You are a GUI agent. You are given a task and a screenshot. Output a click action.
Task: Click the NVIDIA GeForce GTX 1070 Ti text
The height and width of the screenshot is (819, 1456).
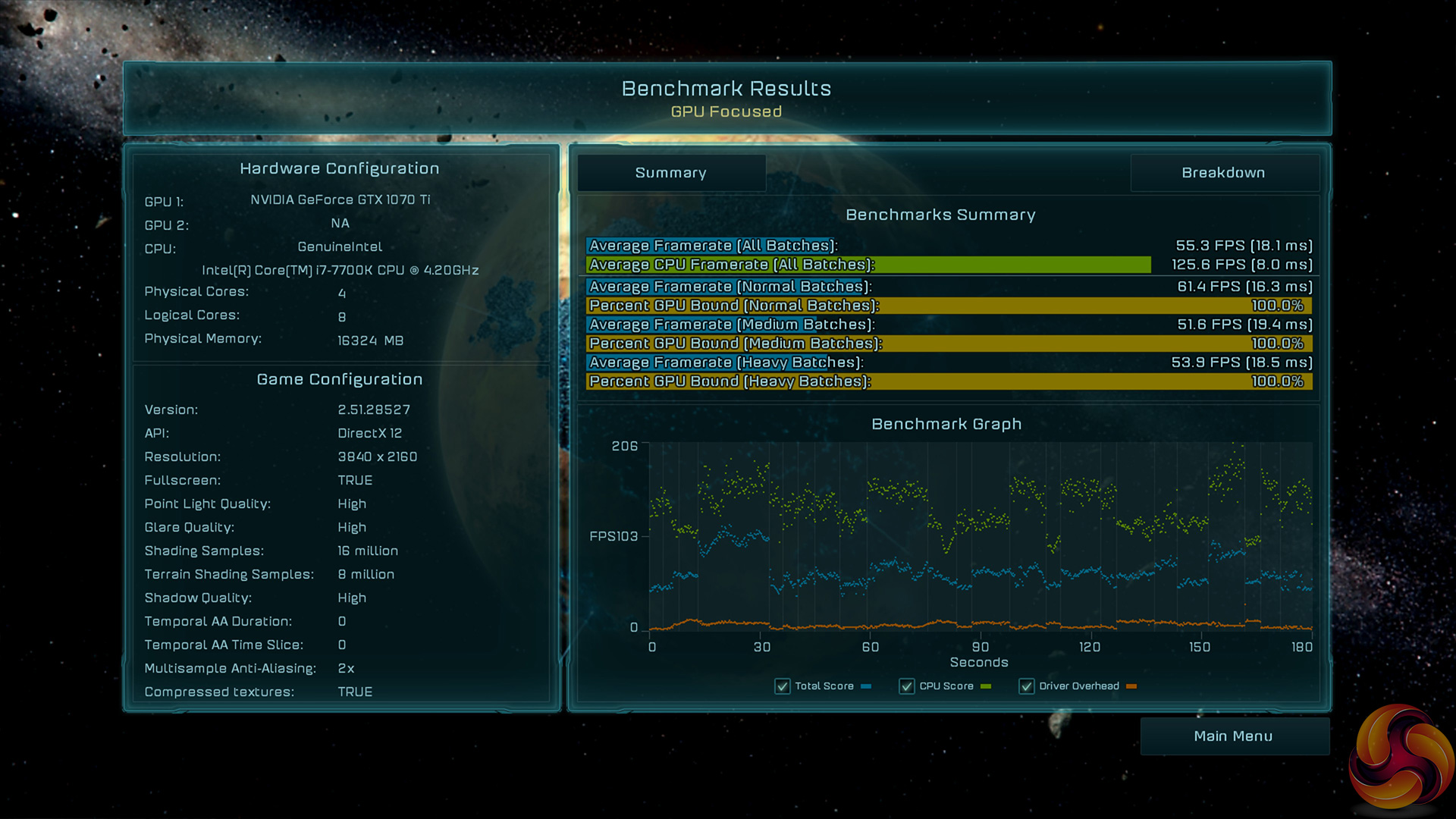(x=340, y=199)
